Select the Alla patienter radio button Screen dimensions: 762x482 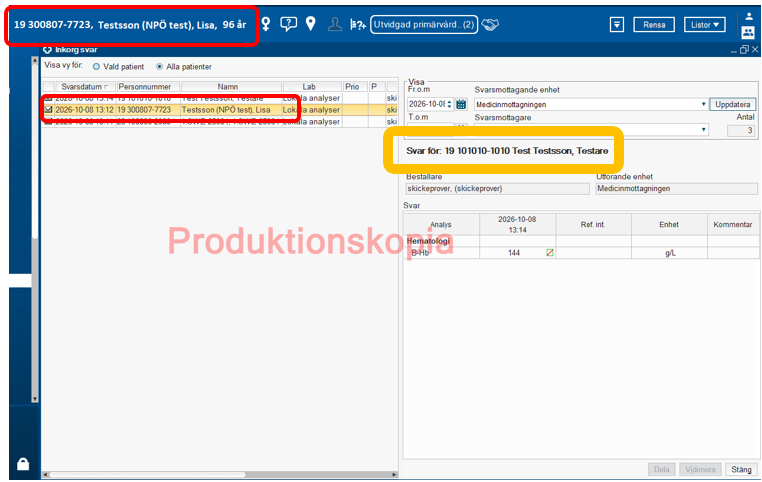(x=159, y=67)
